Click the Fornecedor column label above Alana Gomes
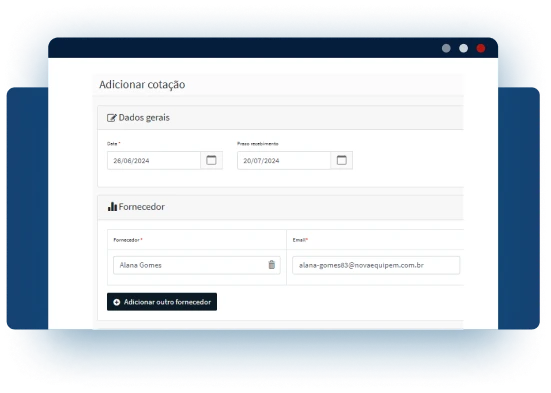The height and width of the screenshot is (393, 551). 128,240
